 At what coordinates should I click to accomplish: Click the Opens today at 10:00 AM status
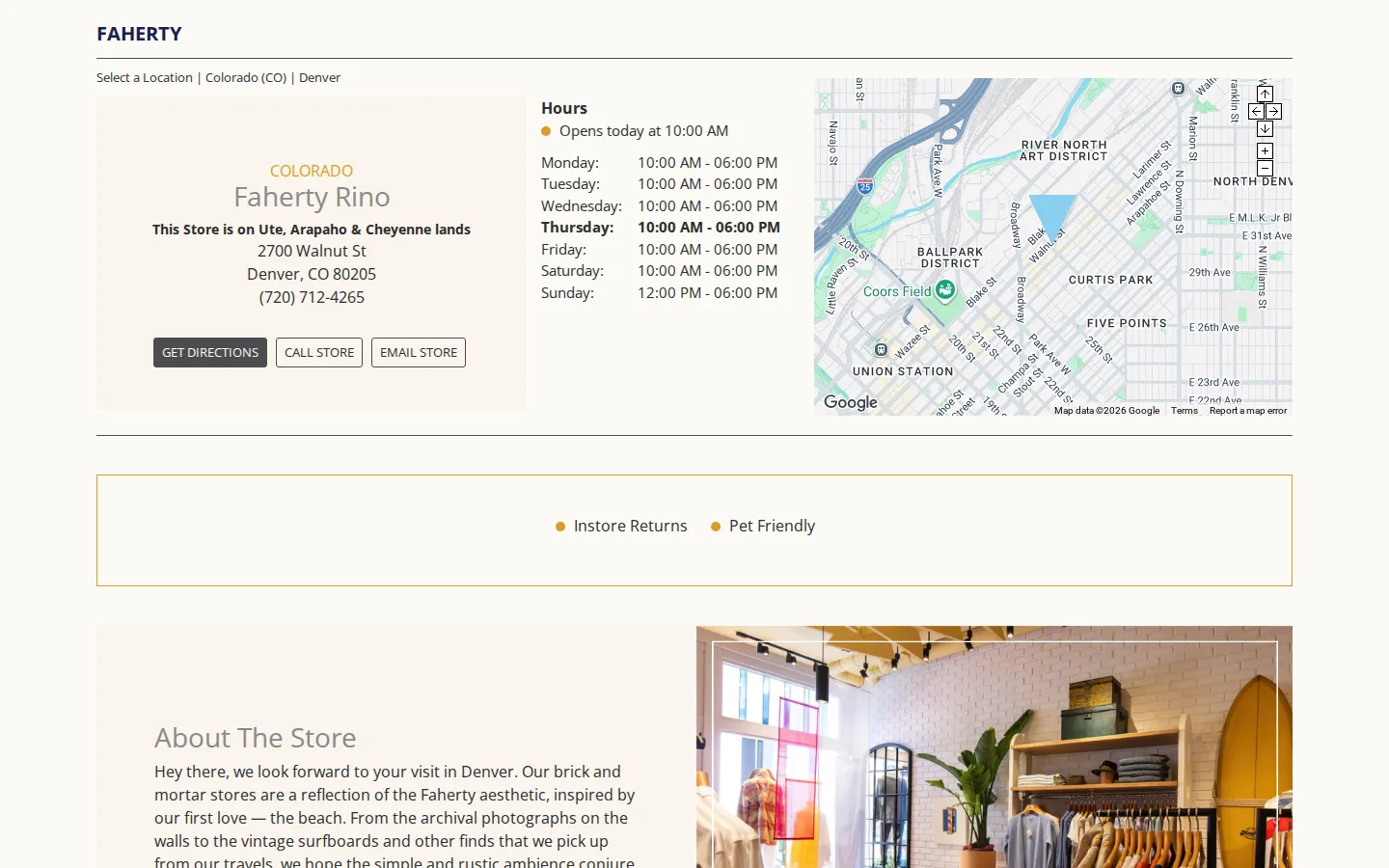(643, 131)
